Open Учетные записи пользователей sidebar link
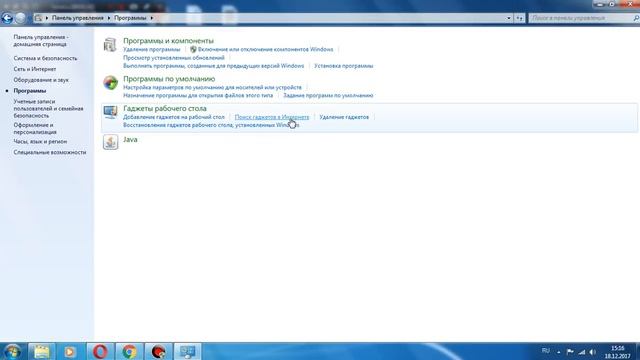Viewport: 640px width, 360px height. point(48,109)
